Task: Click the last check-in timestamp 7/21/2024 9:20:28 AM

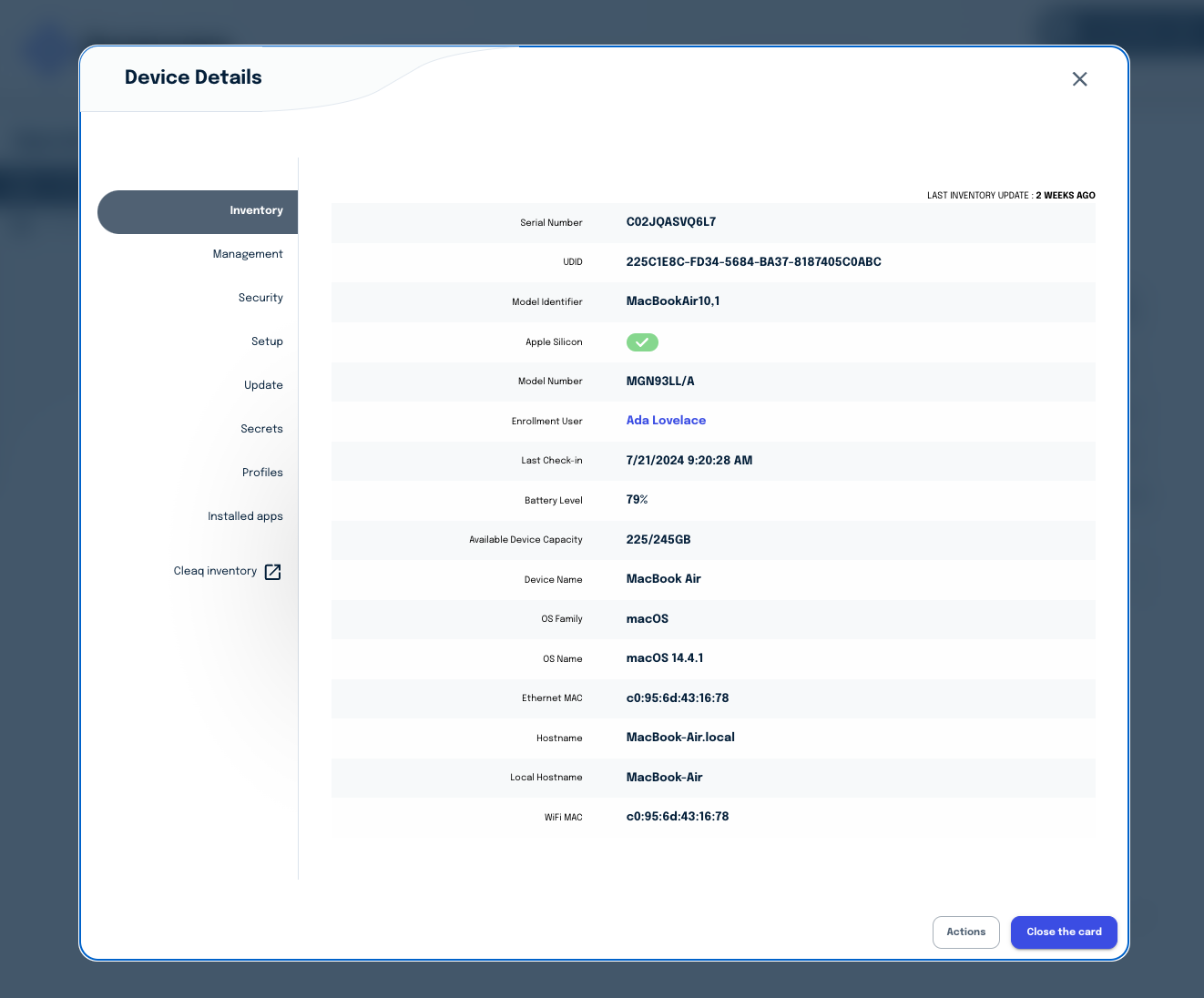Action: [689, 461]
